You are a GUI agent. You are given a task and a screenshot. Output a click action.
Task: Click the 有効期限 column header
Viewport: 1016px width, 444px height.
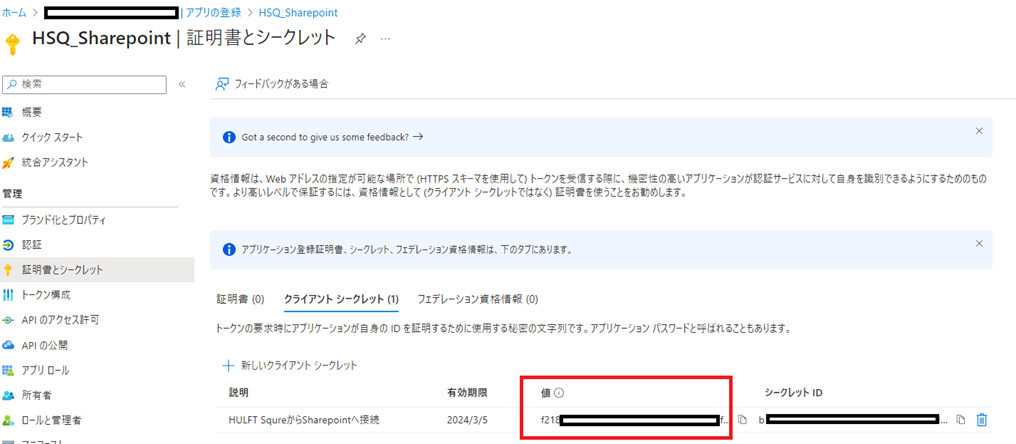tap(467, 393)
